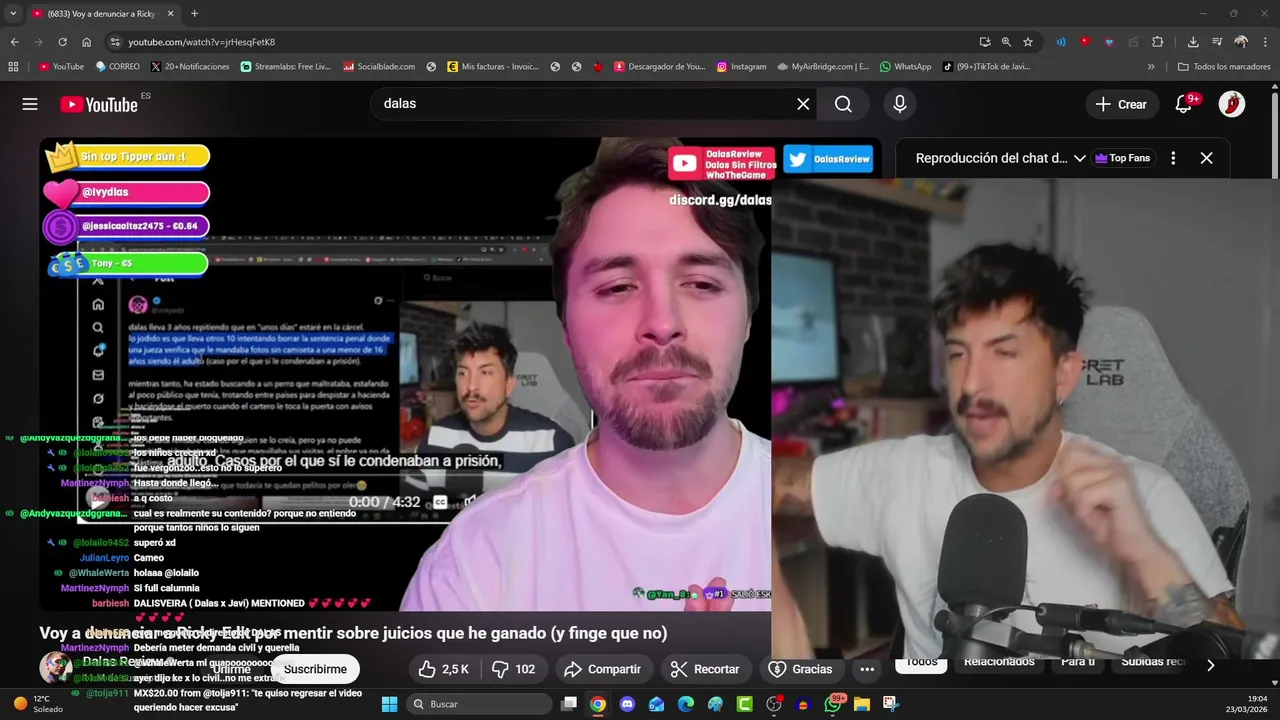Image resolution: width=1280 pixels, height=720 pixels.
Task: Clear the 'dalas' search query
Action: (x=803, y=104)
